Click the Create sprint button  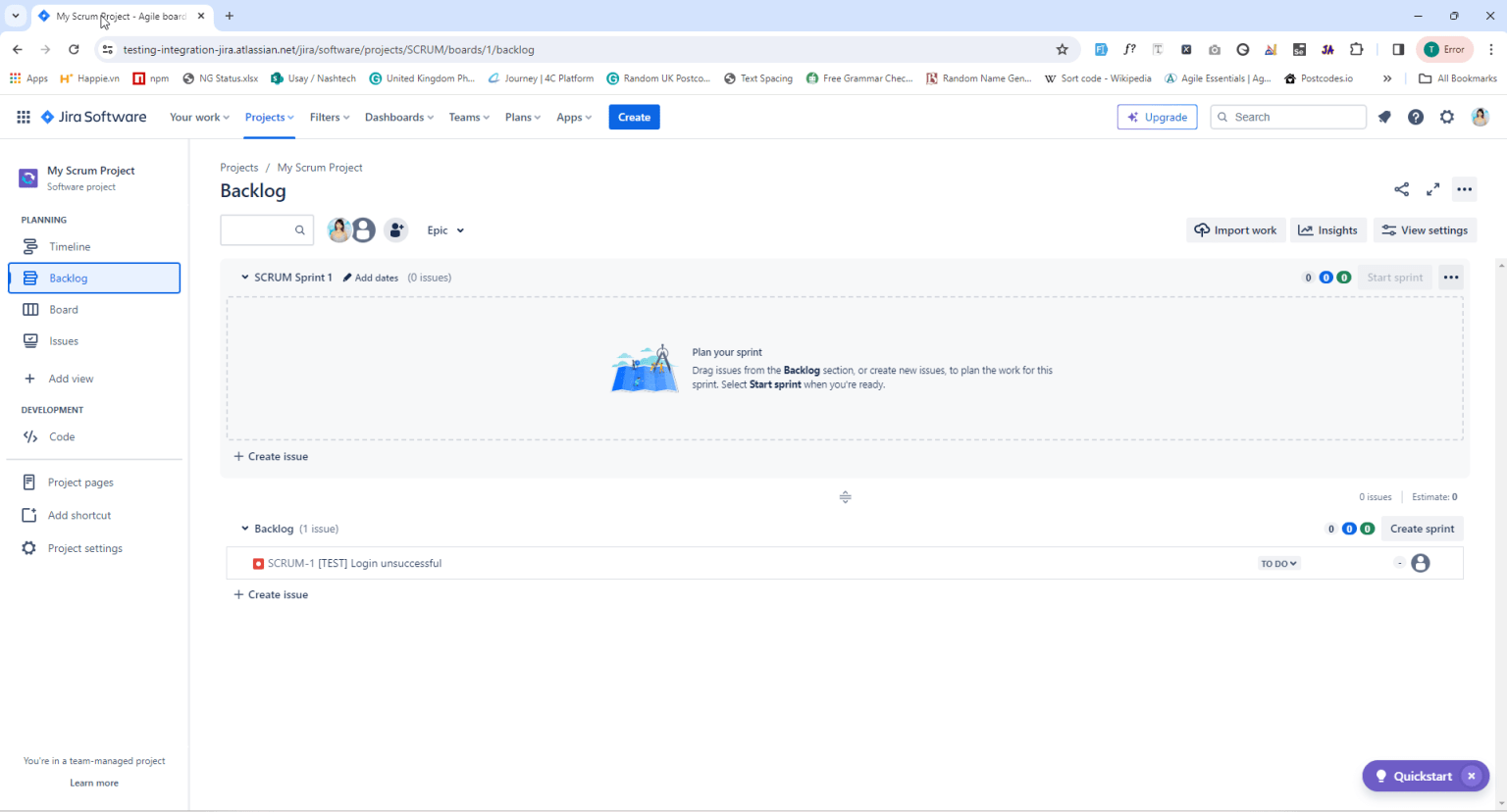(x=1422, y=529)
